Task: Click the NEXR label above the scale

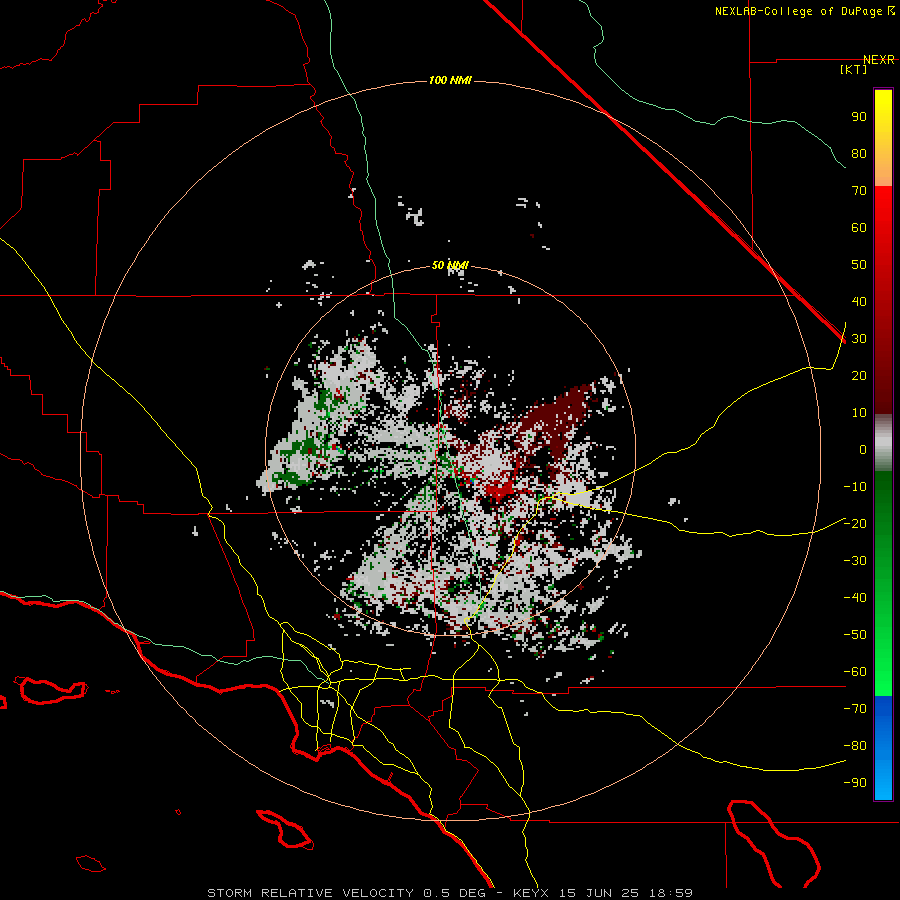Action: click(x=879, y=60)
